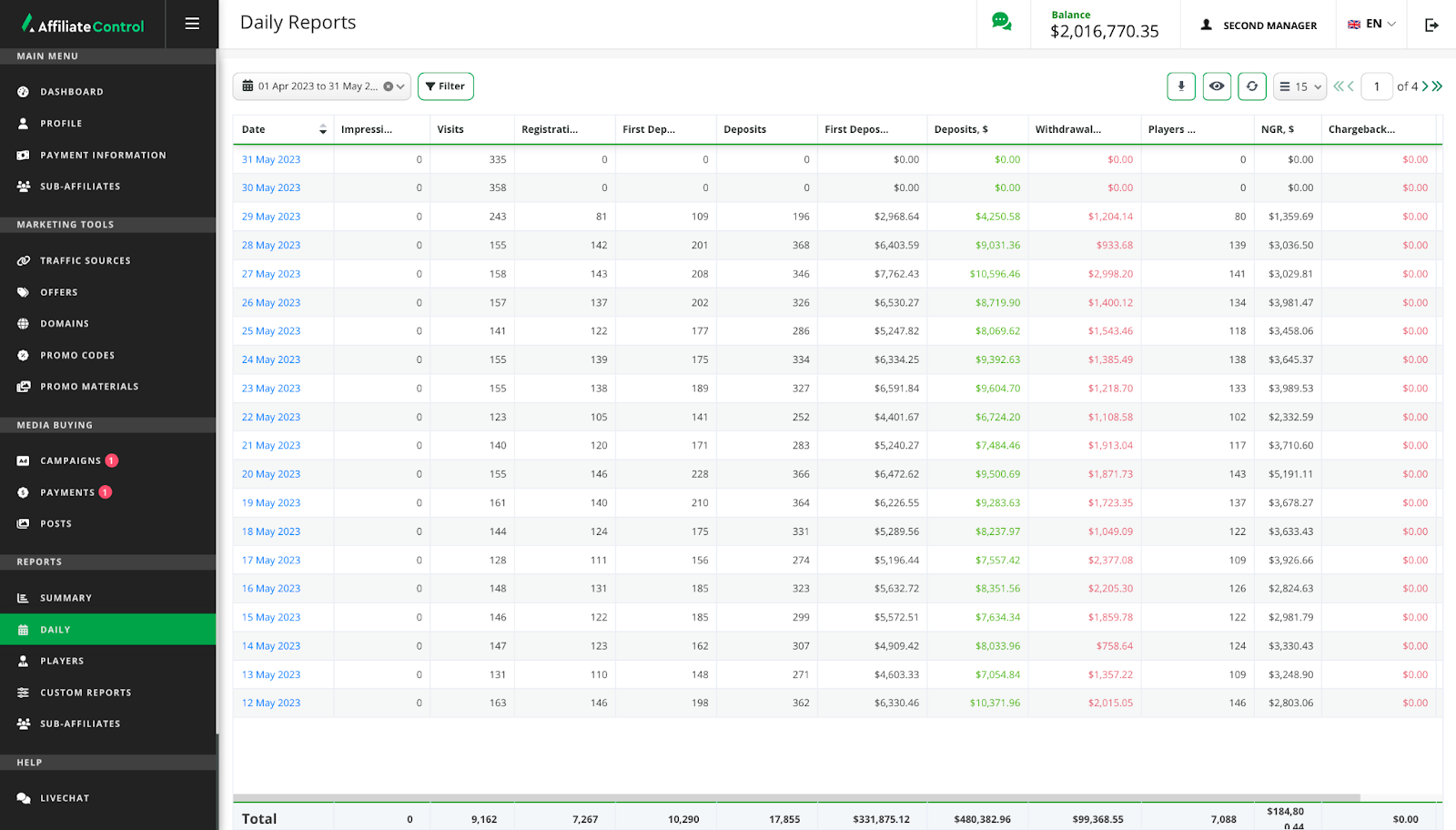Open Summary reports in sidebar
This screenshot has height=830, width=1456.
point(66,598)
